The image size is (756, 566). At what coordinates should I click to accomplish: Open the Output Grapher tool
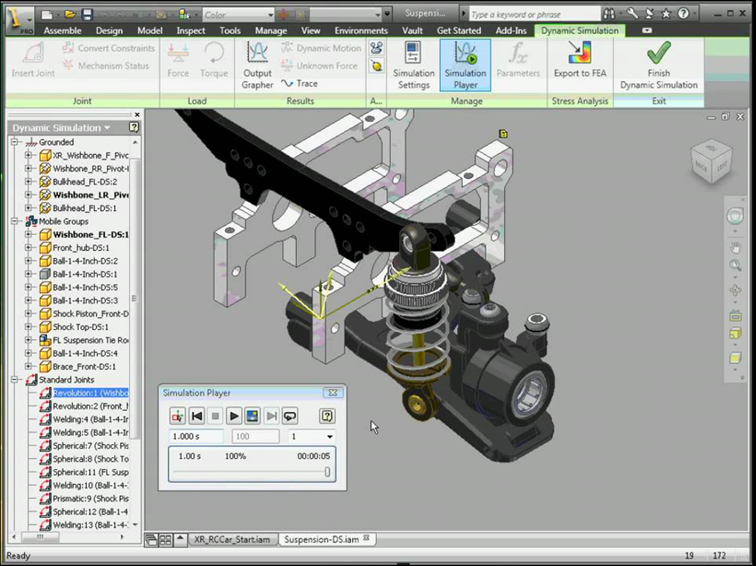257,64
